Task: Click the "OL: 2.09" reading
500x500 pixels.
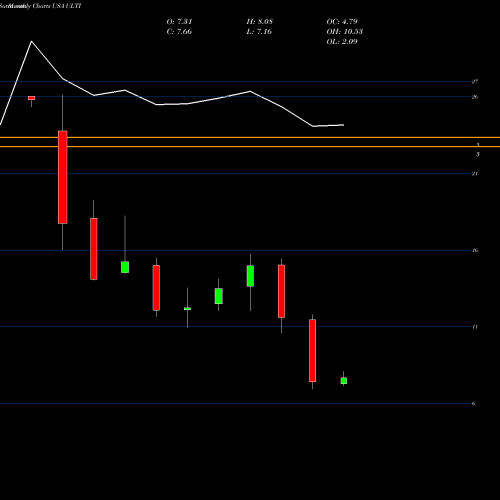Action: point(342,42)
